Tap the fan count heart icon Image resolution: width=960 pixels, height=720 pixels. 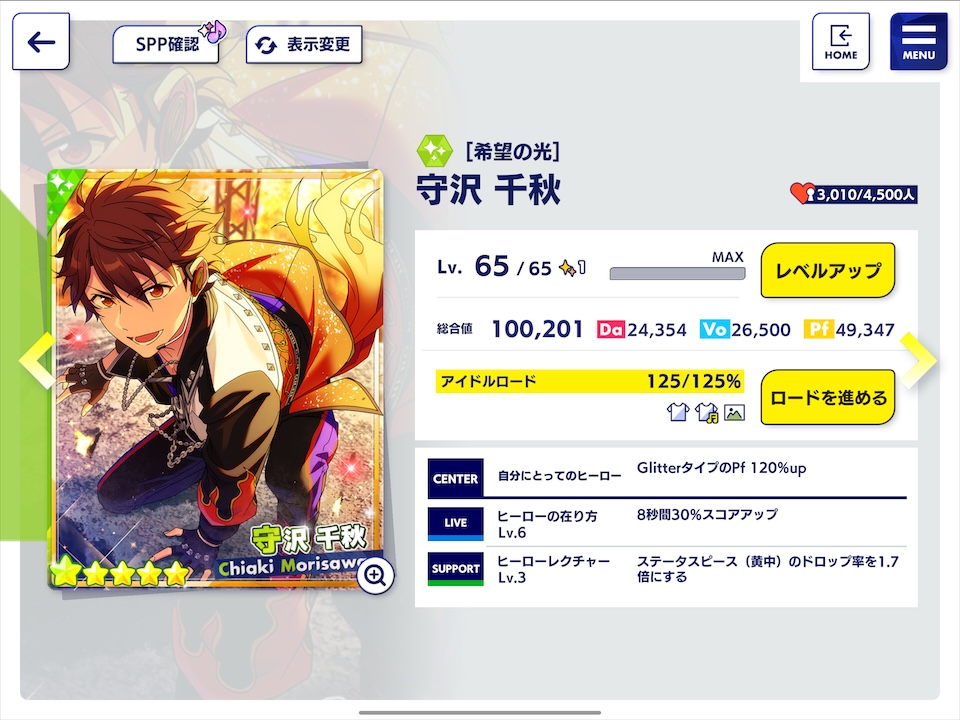pyautogui.click(x=803, y=193)
